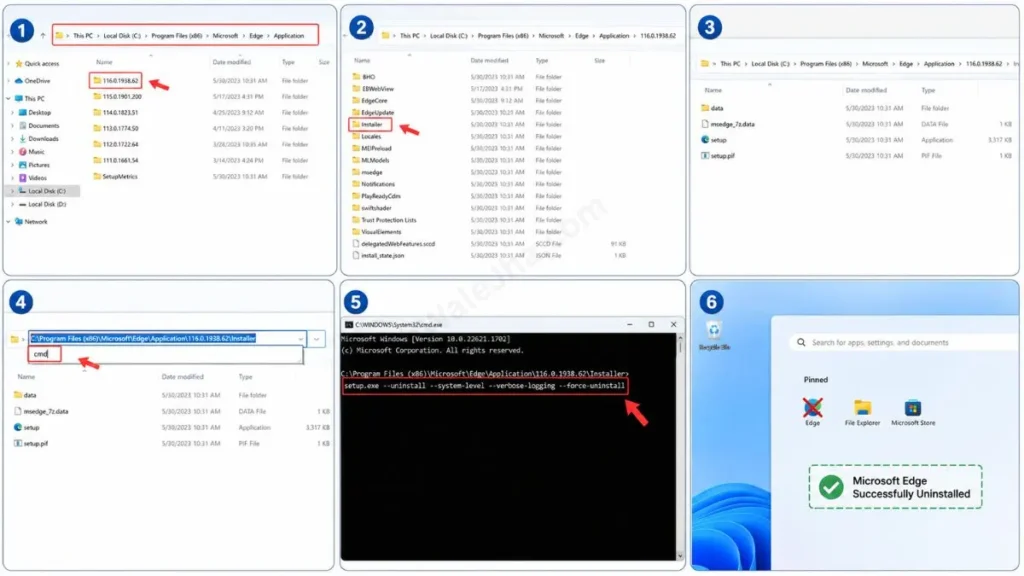Image resolution: width=1024 pixels, height=576 pixels.
Task: Expand the Local Disk (D:) tree chevron
Action: coord(13,204)
